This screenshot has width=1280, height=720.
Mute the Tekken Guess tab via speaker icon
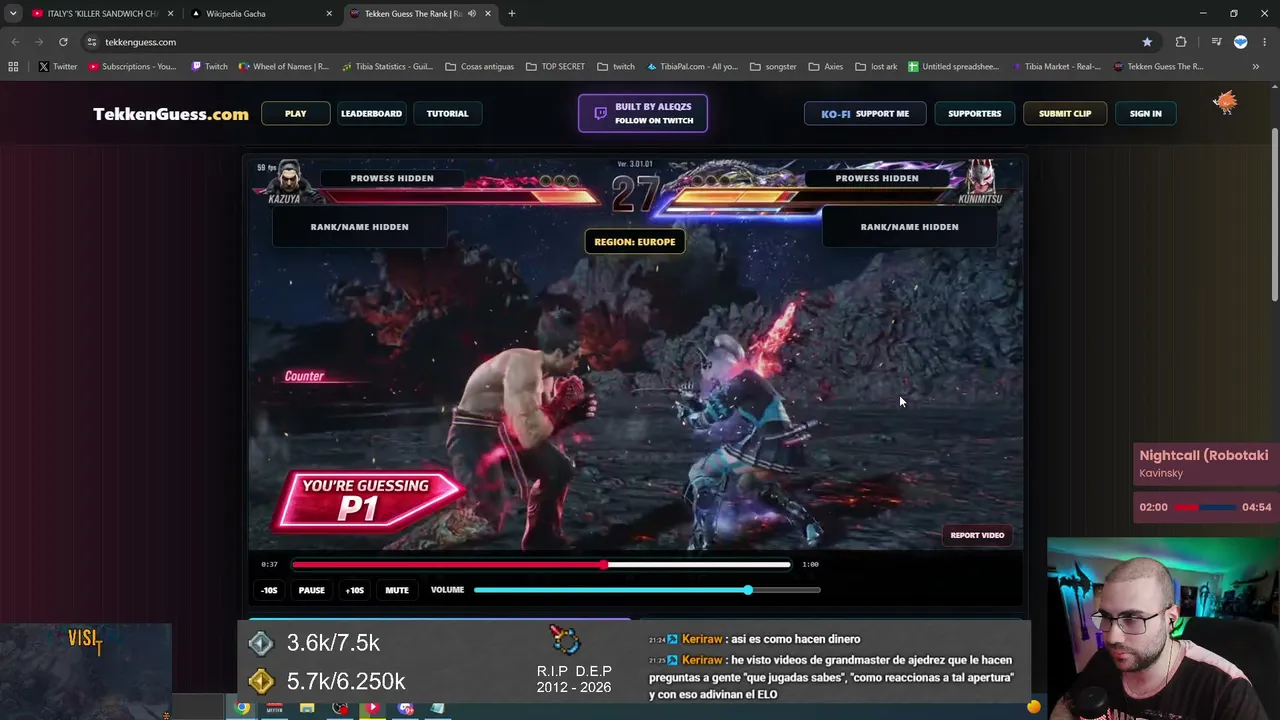[x=471, y=14]
